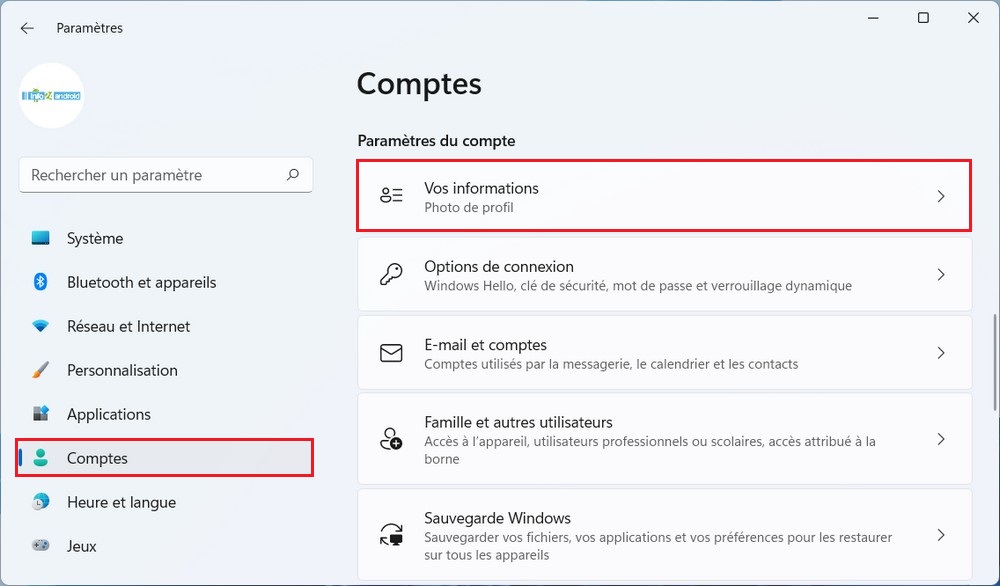Click 'Sauvegarder vos fichiers' description text
Screen dimensions: 1000x586
click(x=658, y=546)
